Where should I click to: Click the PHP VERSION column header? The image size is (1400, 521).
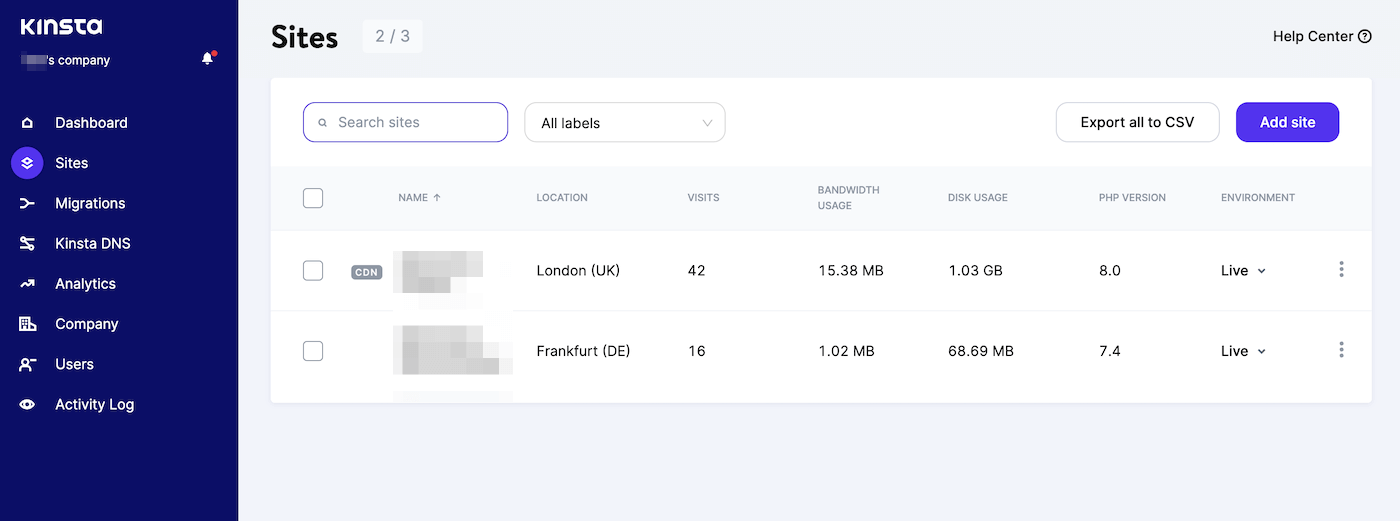pos(1132,198)
